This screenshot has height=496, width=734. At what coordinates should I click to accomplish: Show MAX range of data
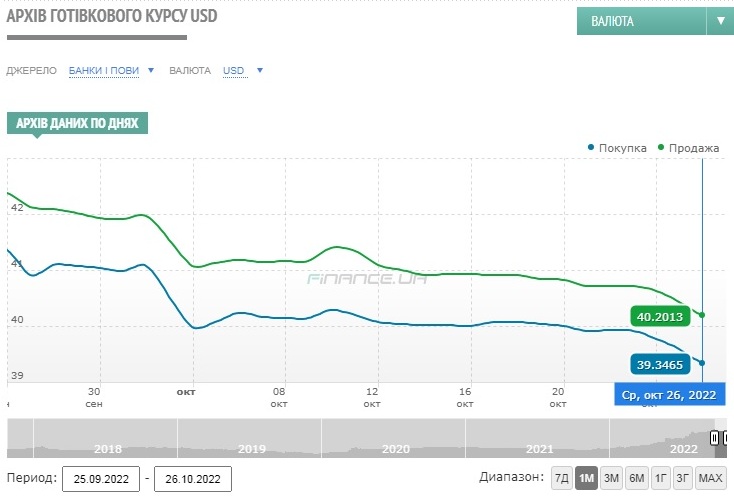711,477
